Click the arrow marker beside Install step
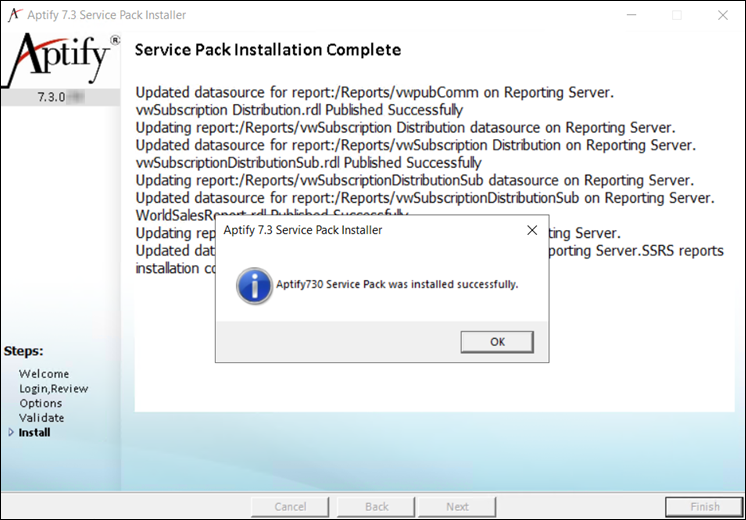This screenshot has height=520, width=746. tap(11, 432)
